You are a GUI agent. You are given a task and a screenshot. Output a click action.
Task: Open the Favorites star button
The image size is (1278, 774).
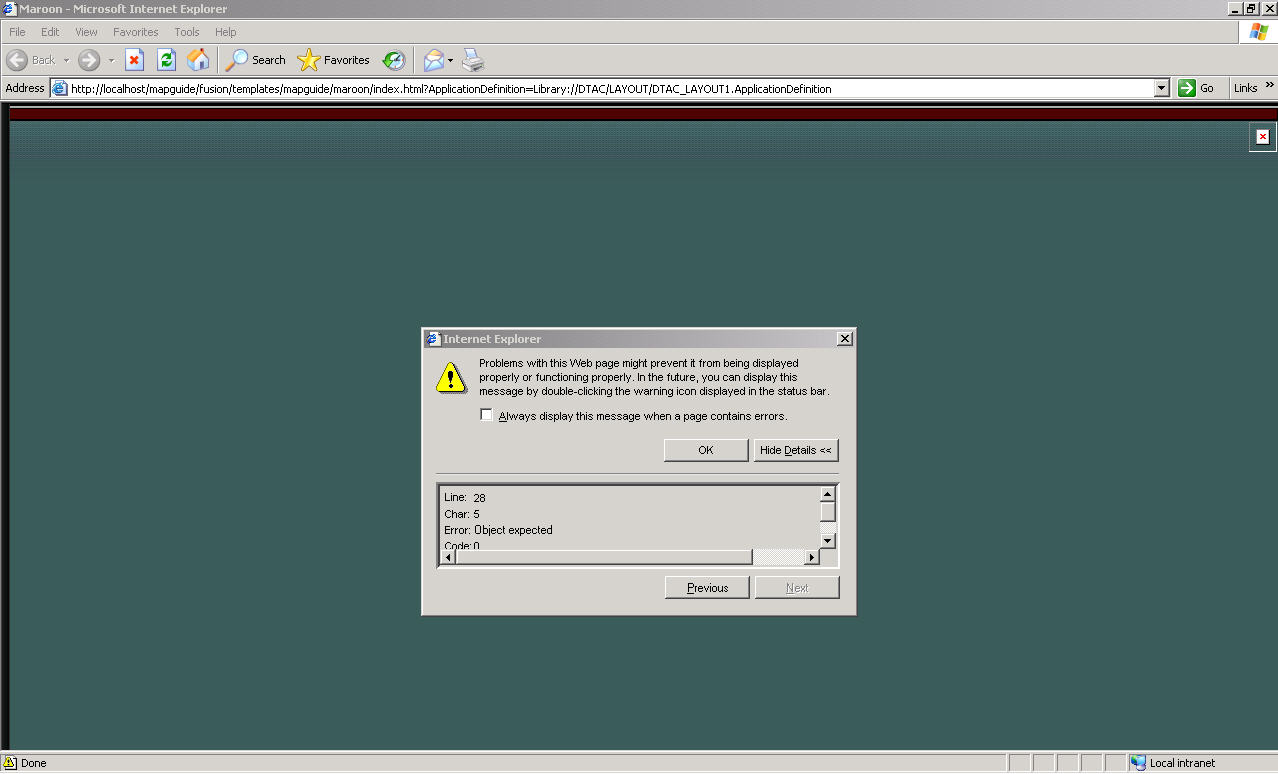point(334,60)
